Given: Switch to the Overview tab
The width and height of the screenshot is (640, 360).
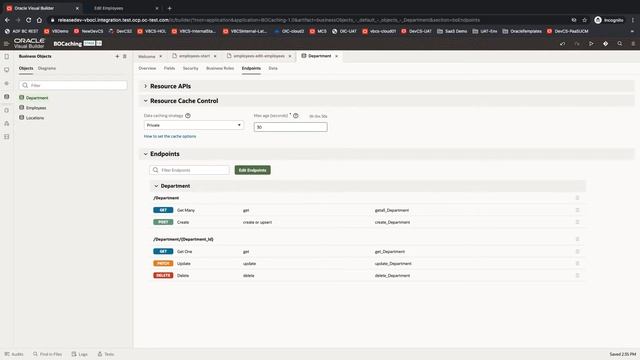Looking at the screenshot, I should pyautogui.click(x=147, y=68).
